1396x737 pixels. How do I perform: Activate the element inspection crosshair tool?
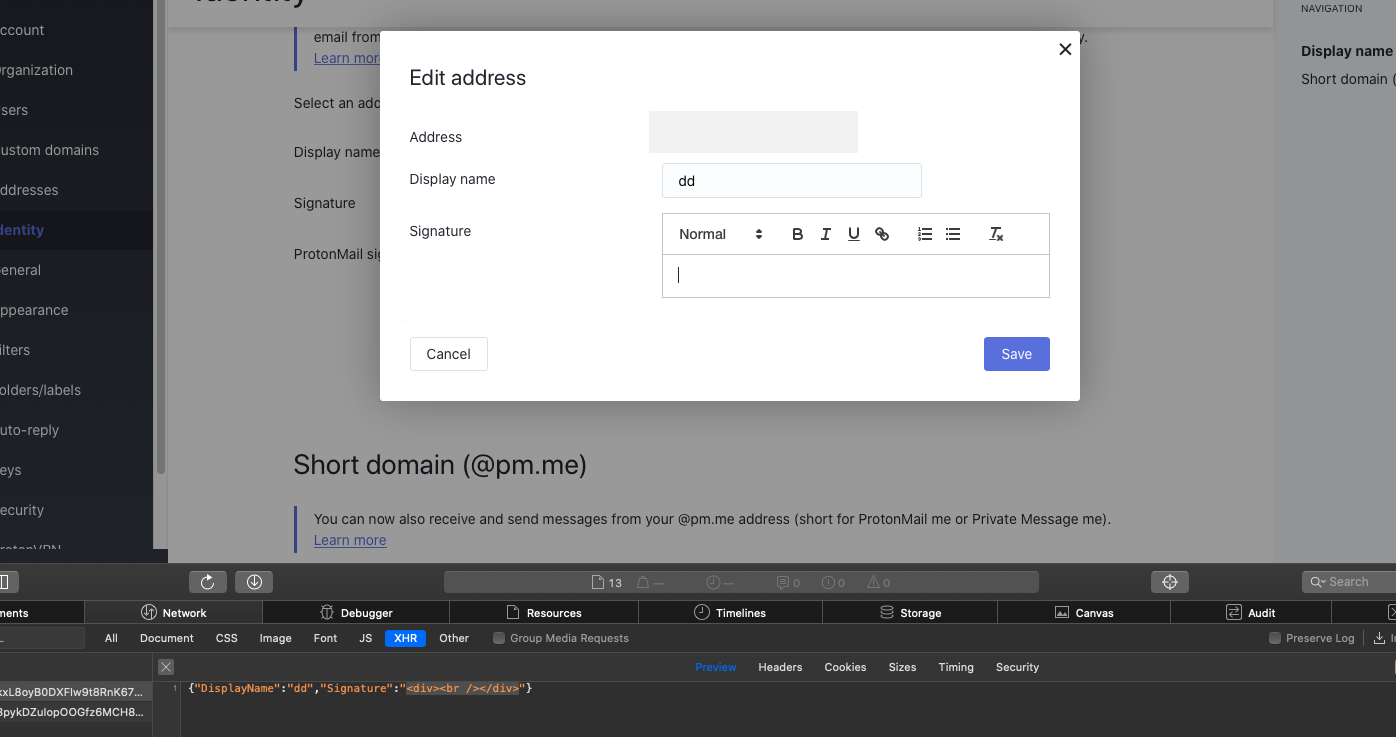point(1169,581)
